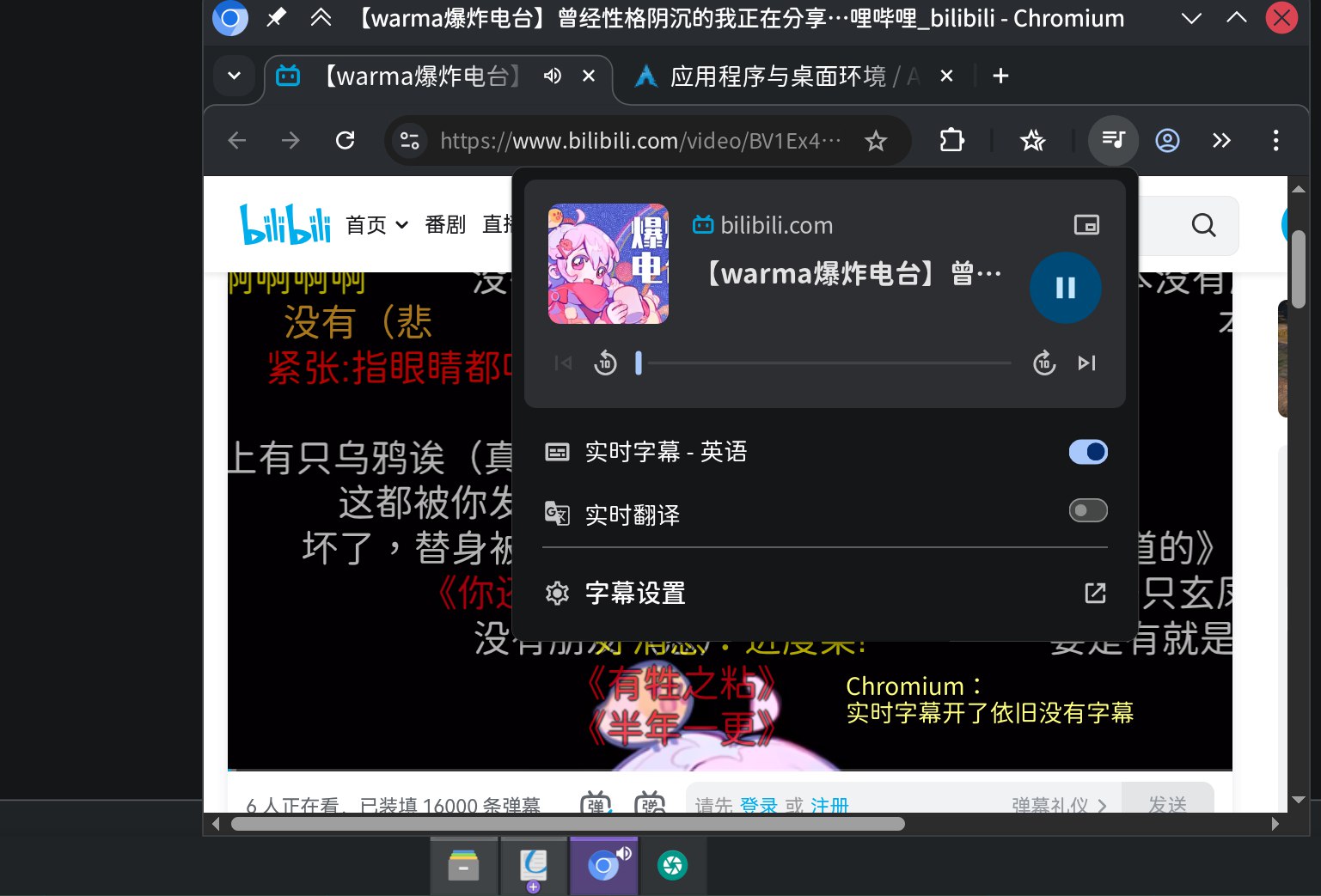Enable the 实时翻译 live translate toggle
The width and height of the screenshot is (1321, 896).
click(x=1088, y=509)
